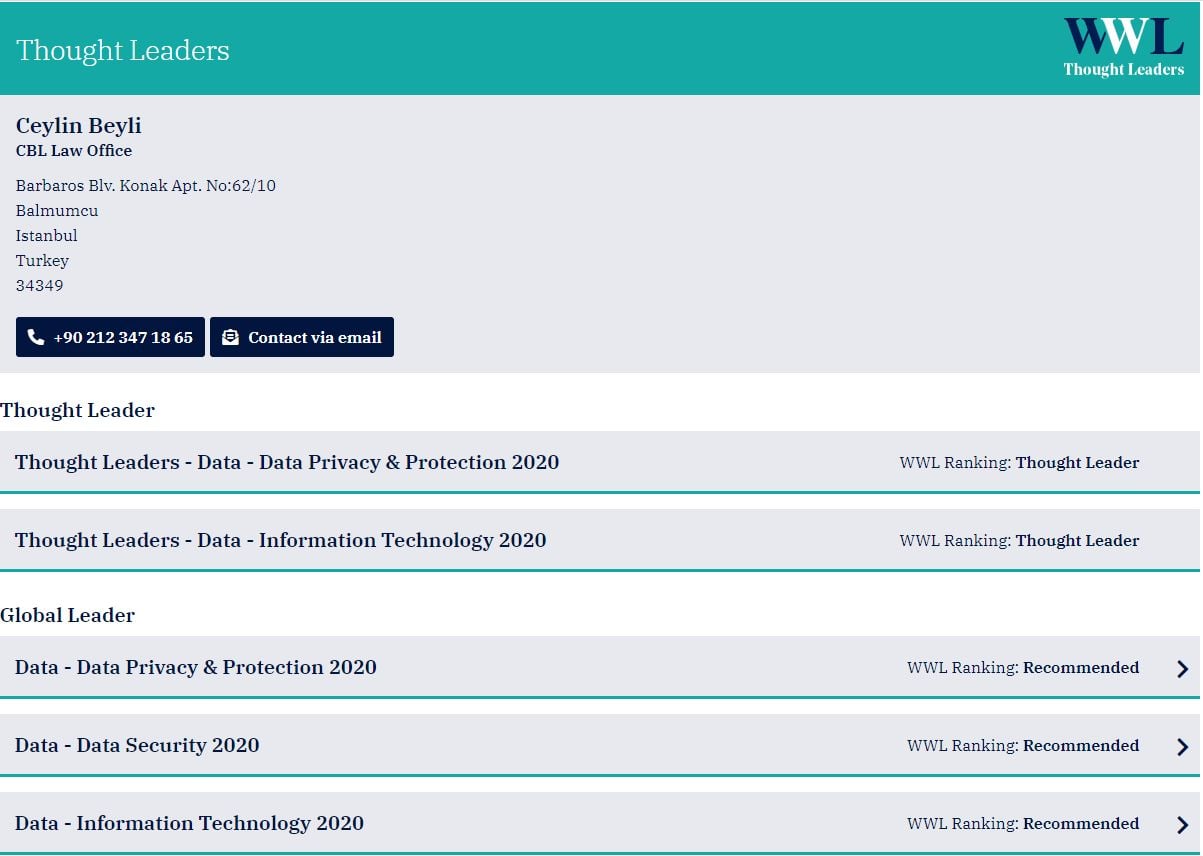The width and height of the screenshot is (1203, 856).
Task: Open Data - Data Security 2020 row
Action: click(600, 745)
